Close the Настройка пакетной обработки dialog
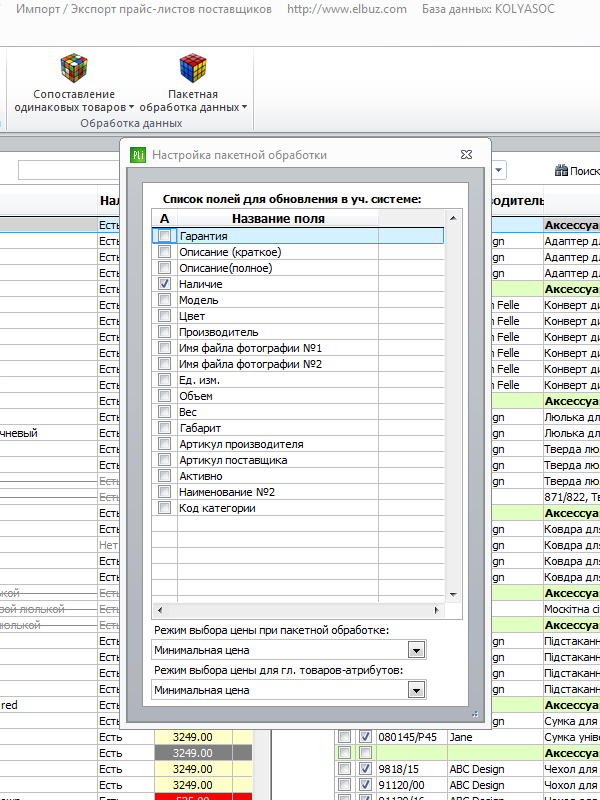Screen dimensions: 600x800 pyautogui.click(x=466, y=155)
